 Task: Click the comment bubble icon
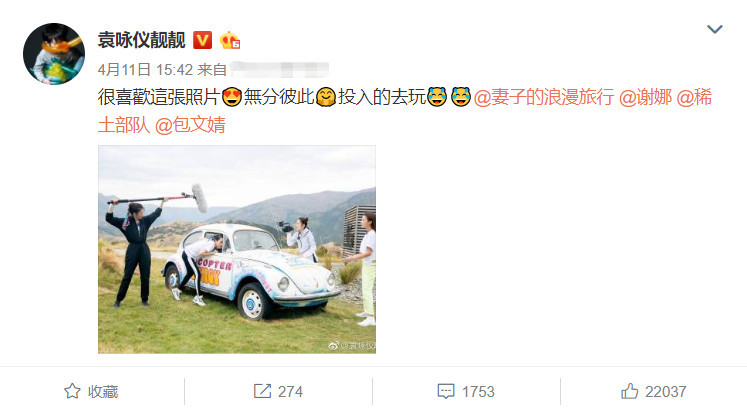coord(446,392)
